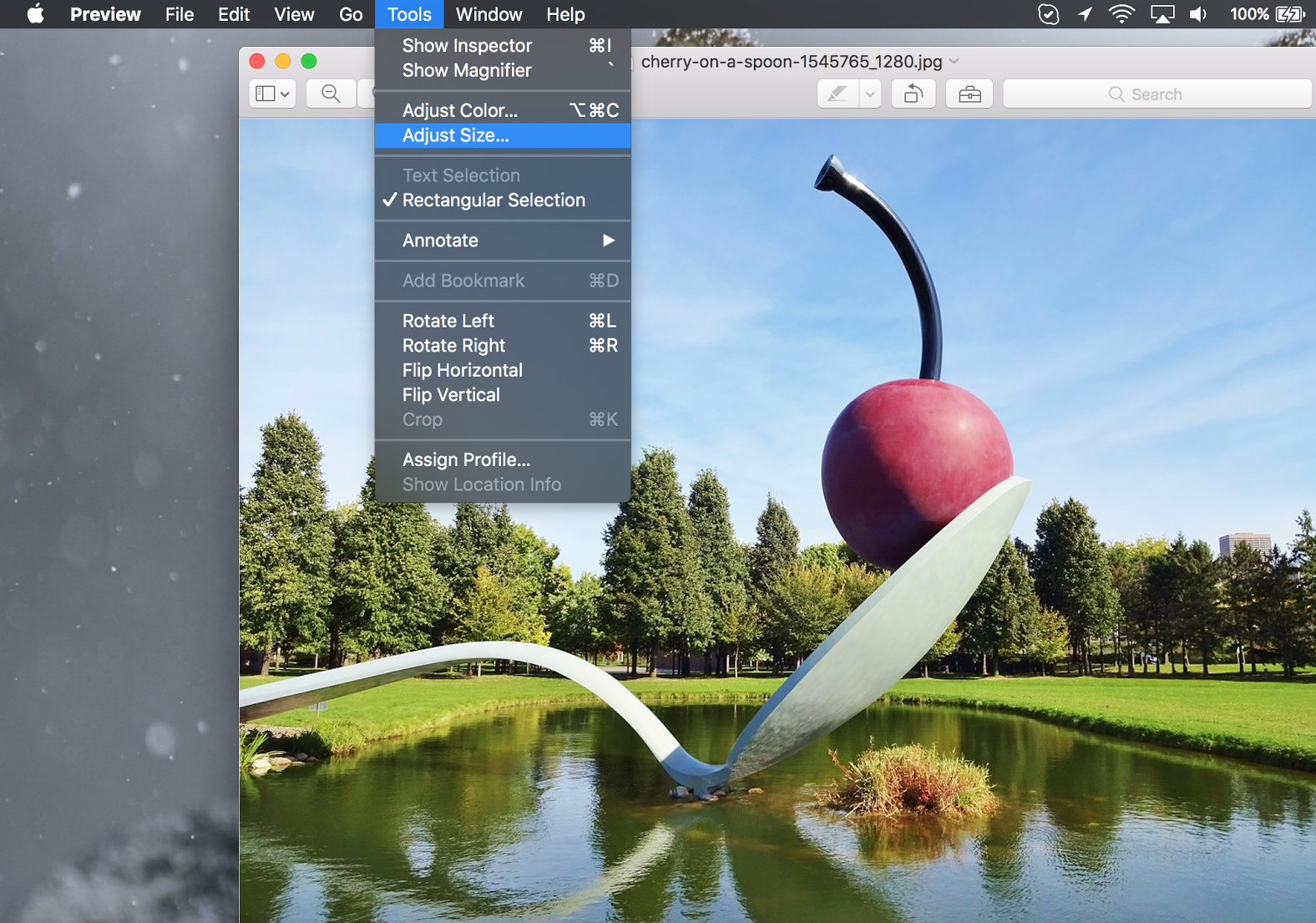Choose Rotate Left
The width and height of the screenshot is (1316, 923).
click(x=503, y=321)
